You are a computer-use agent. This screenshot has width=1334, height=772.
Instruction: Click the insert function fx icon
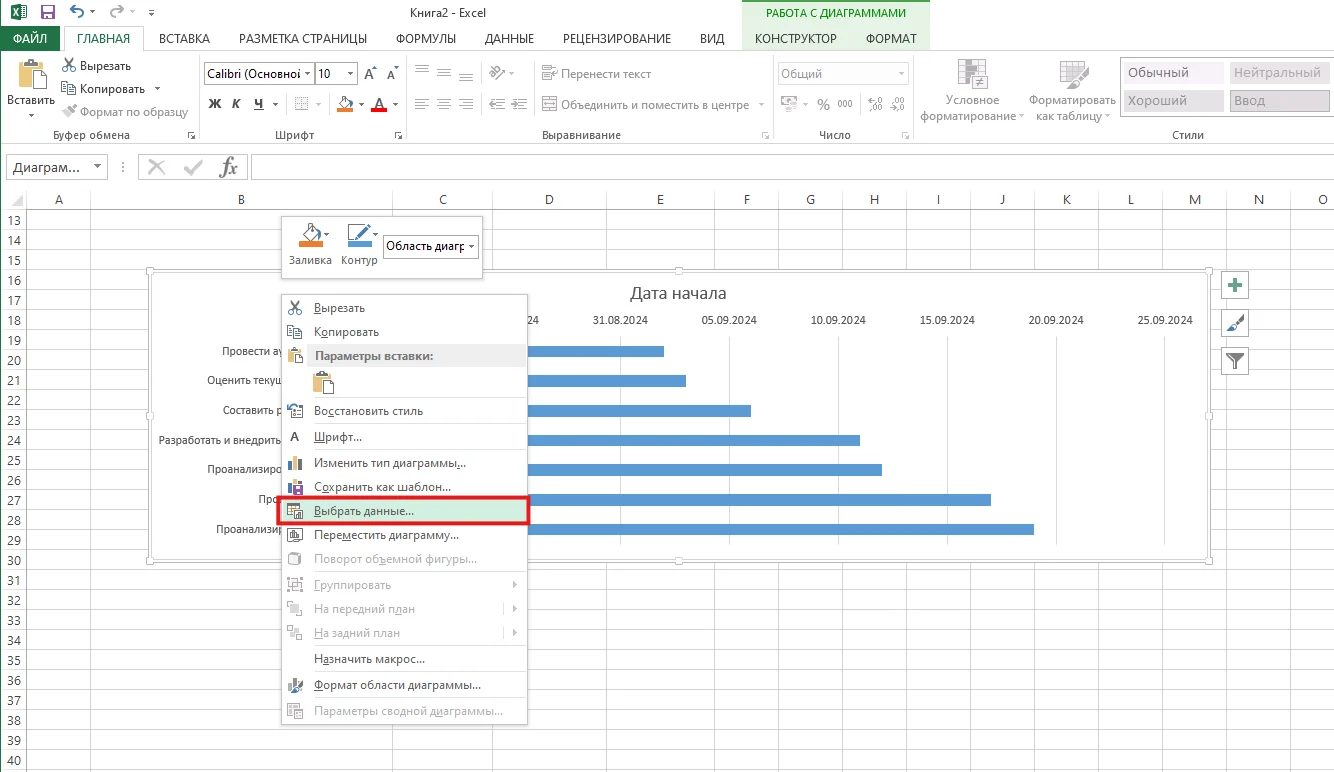(229, 167)
